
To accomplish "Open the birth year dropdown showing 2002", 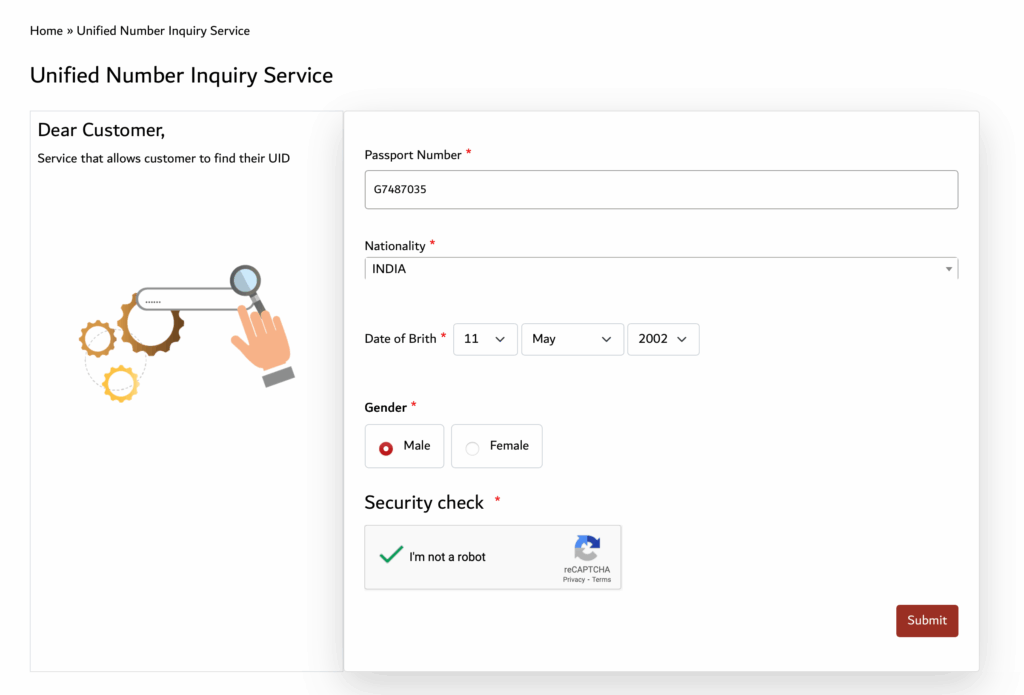I will tap(662, 339).
